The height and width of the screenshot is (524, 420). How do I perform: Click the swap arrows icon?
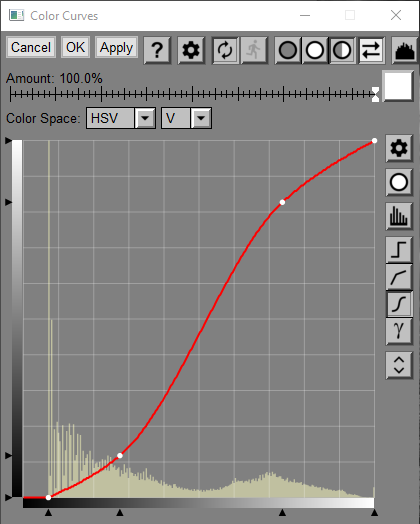coord(371,50)
